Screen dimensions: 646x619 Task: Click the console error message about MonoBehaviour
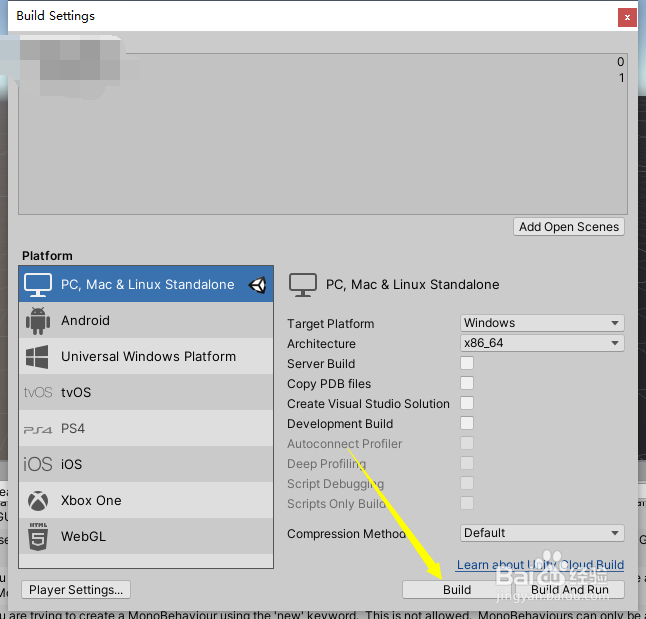323,615
